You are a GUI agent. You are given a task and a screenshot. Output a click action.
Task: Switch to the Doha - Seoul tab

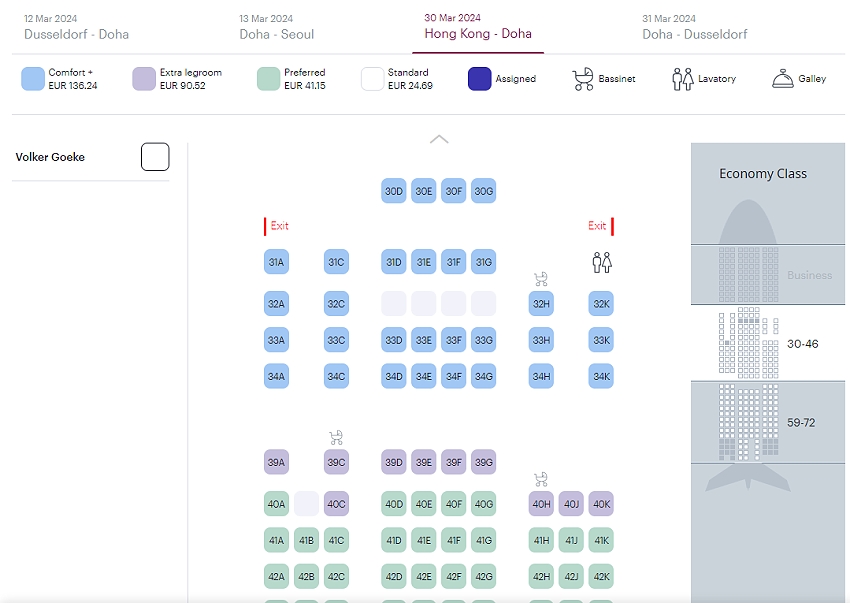(x=276, y=27)
